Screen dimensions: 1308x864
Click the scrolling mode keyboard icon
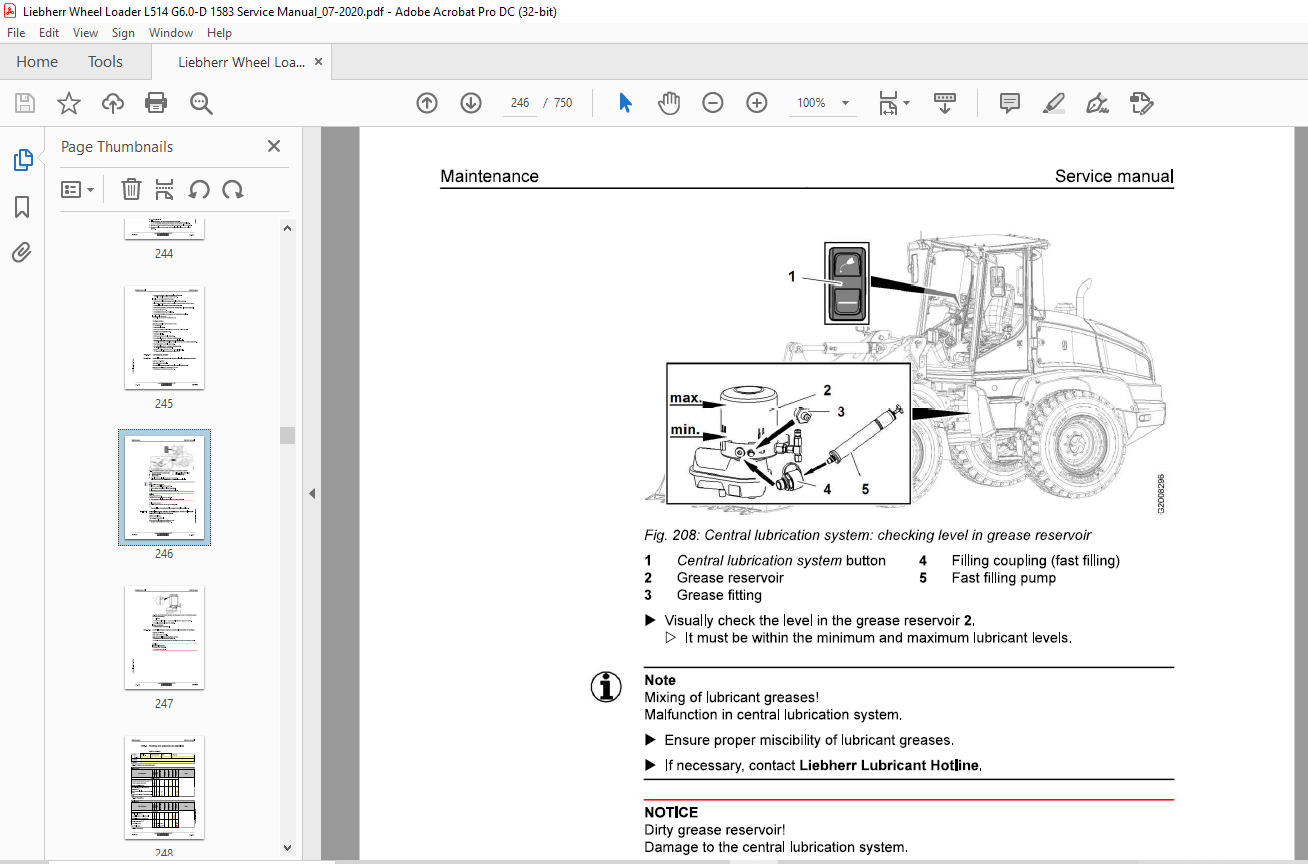pos(945,103)
